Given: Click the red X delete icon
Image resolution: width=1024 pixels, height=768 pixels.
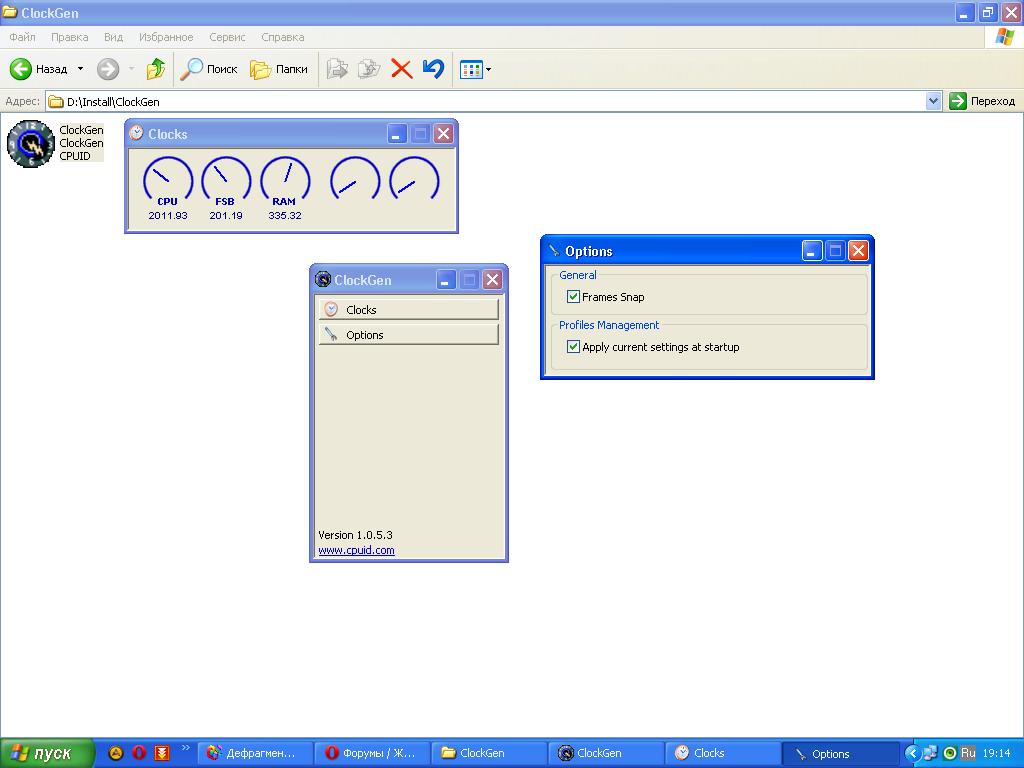Looking at the screenshot, I should pos(401,69).
